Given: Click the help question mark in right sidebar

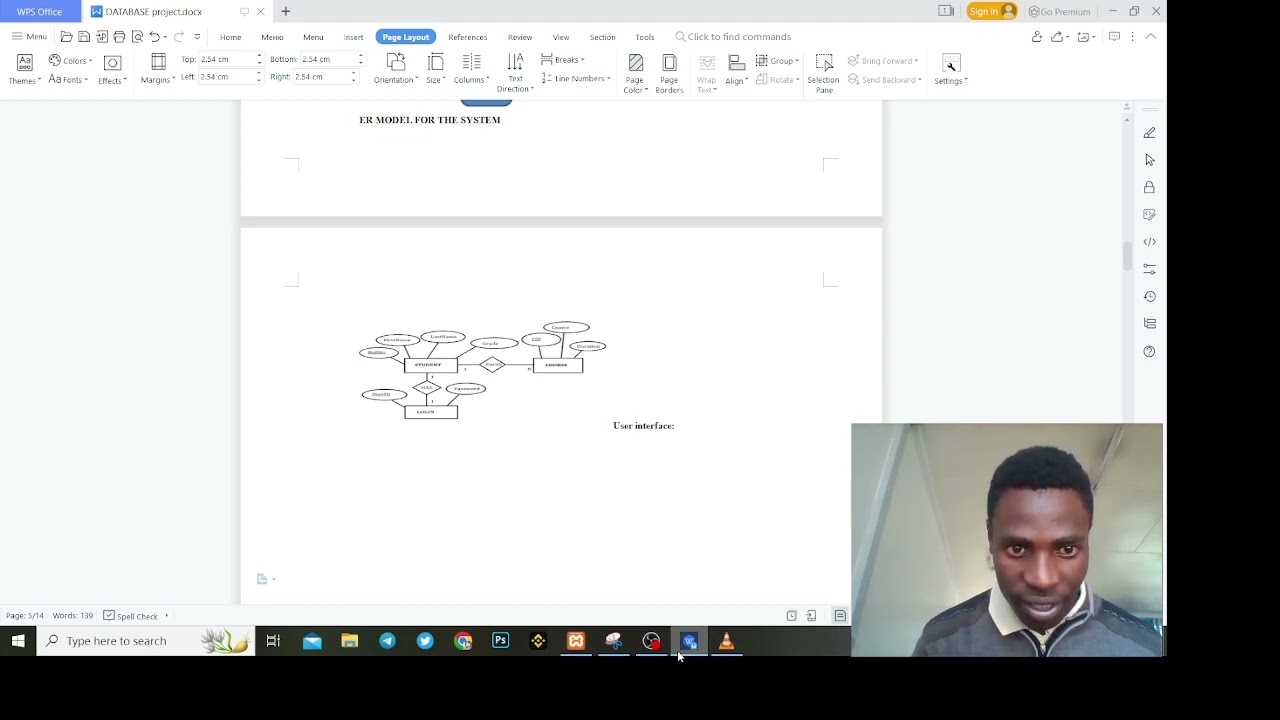Looking at the screenshot, I should coord(1149,351).
